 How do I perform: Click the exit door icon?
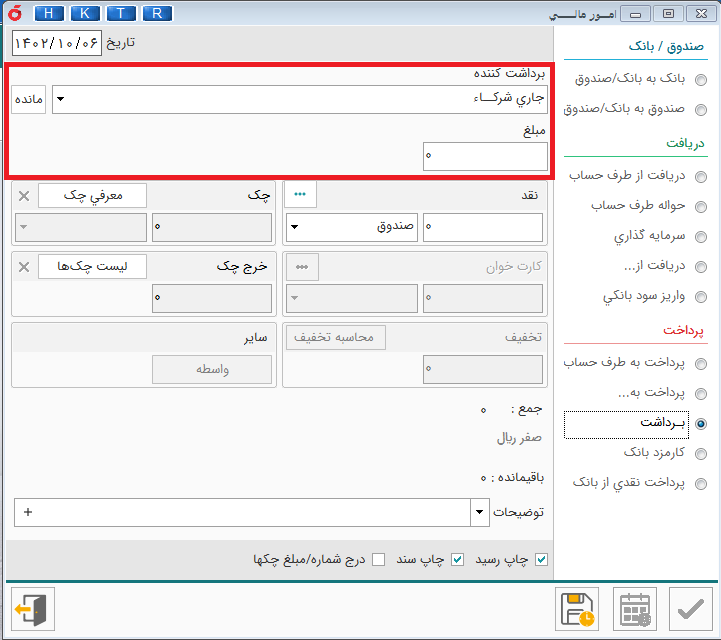click(x=33, y=609)
